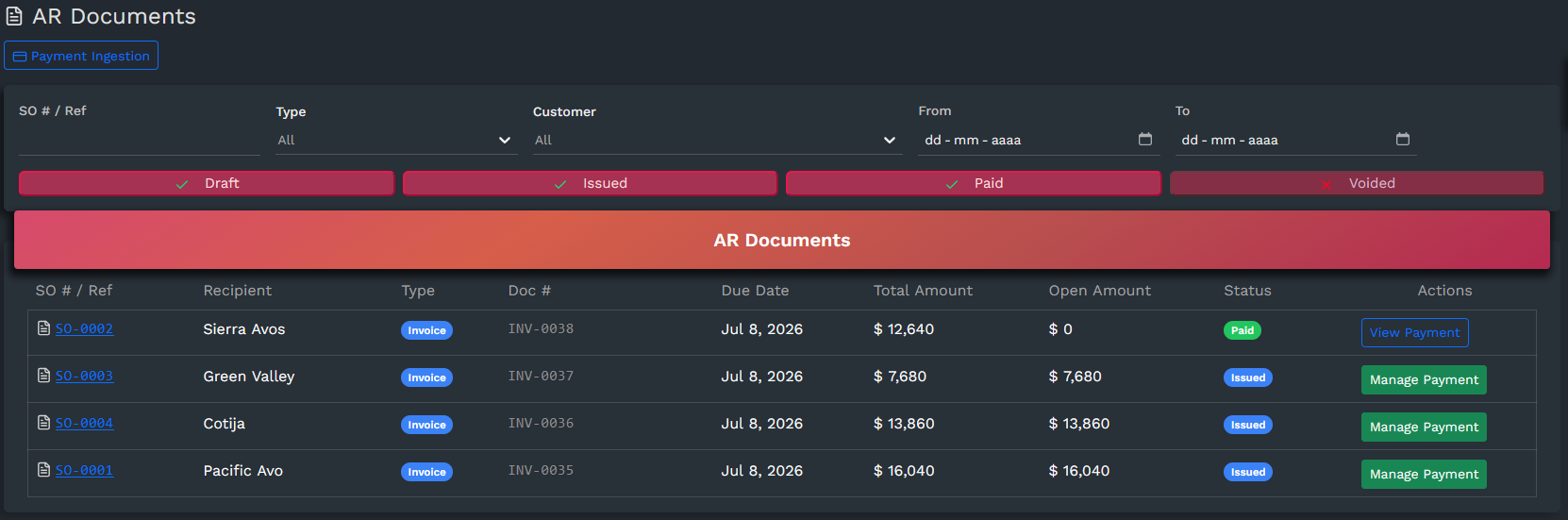Click the From date input field

pyautogui.click(x=1038, y=140)
